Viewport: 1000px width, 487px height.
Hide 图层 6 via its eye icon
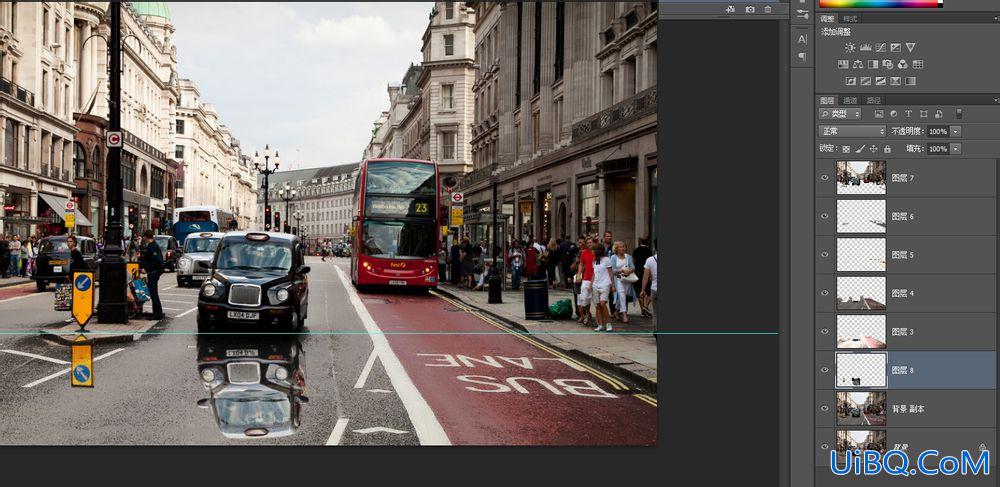(x=825, y=216)
